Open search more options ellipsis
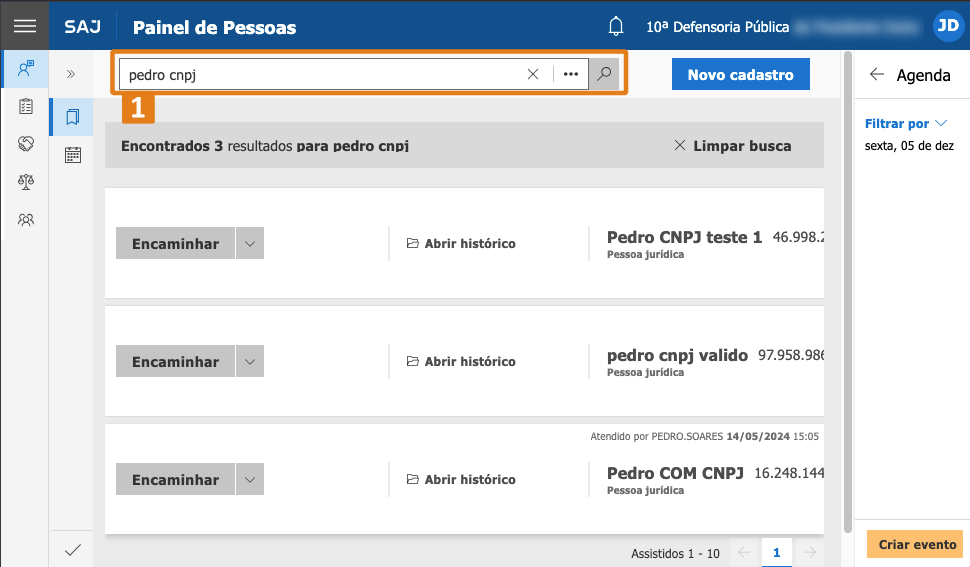Image resolution: width=970 pixels, height=567 pixels. (x=571, y=74)
